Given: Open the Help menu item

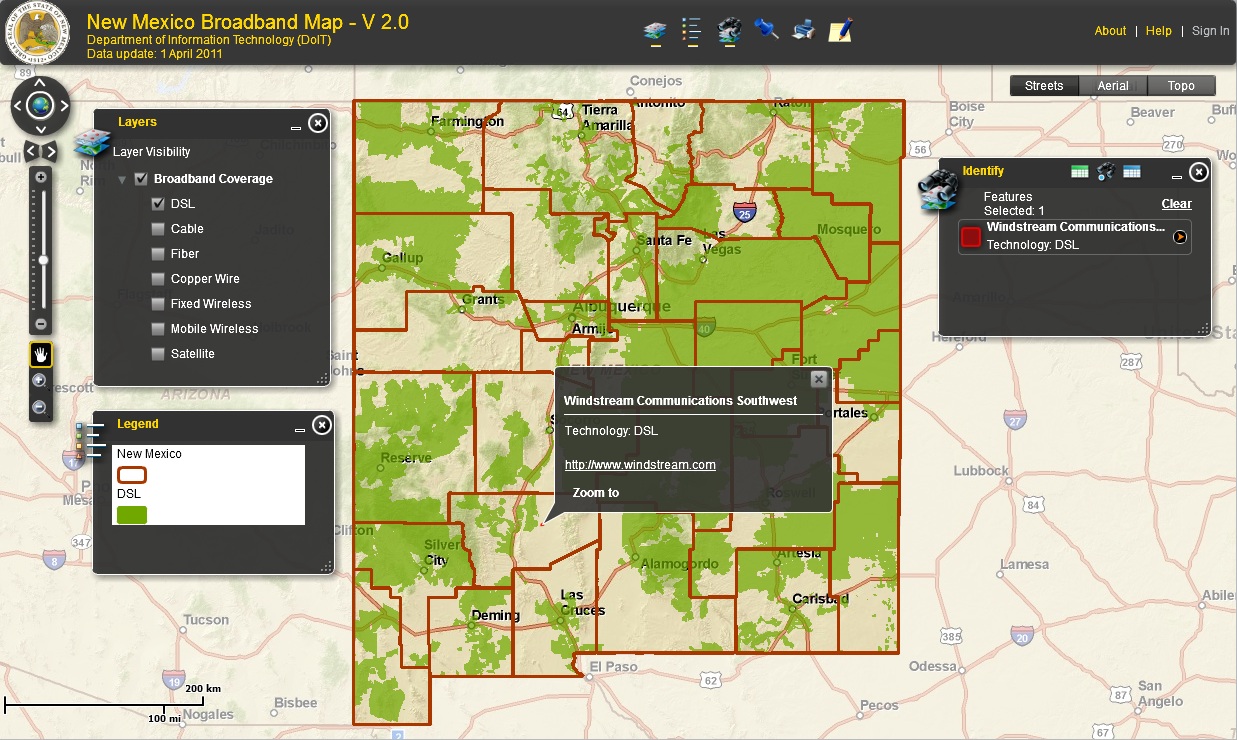Looking at the screenshot, I should (1158, 31).
